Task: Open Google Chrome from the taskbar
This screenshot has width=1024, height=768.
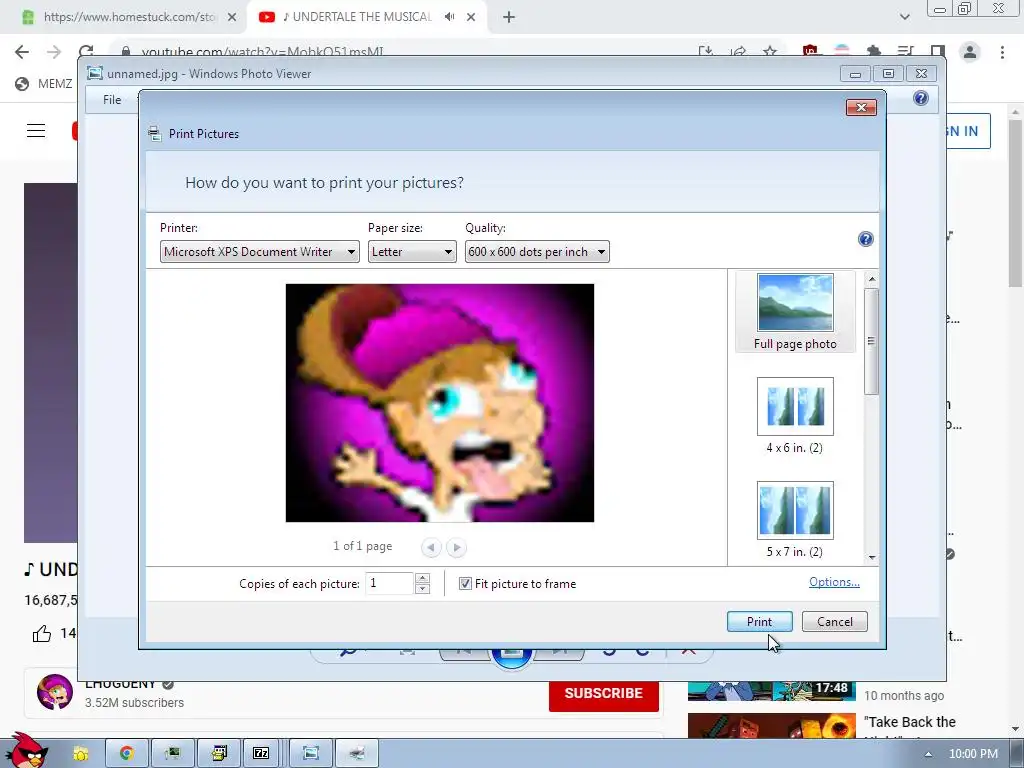Action: (x=127, y=753)
